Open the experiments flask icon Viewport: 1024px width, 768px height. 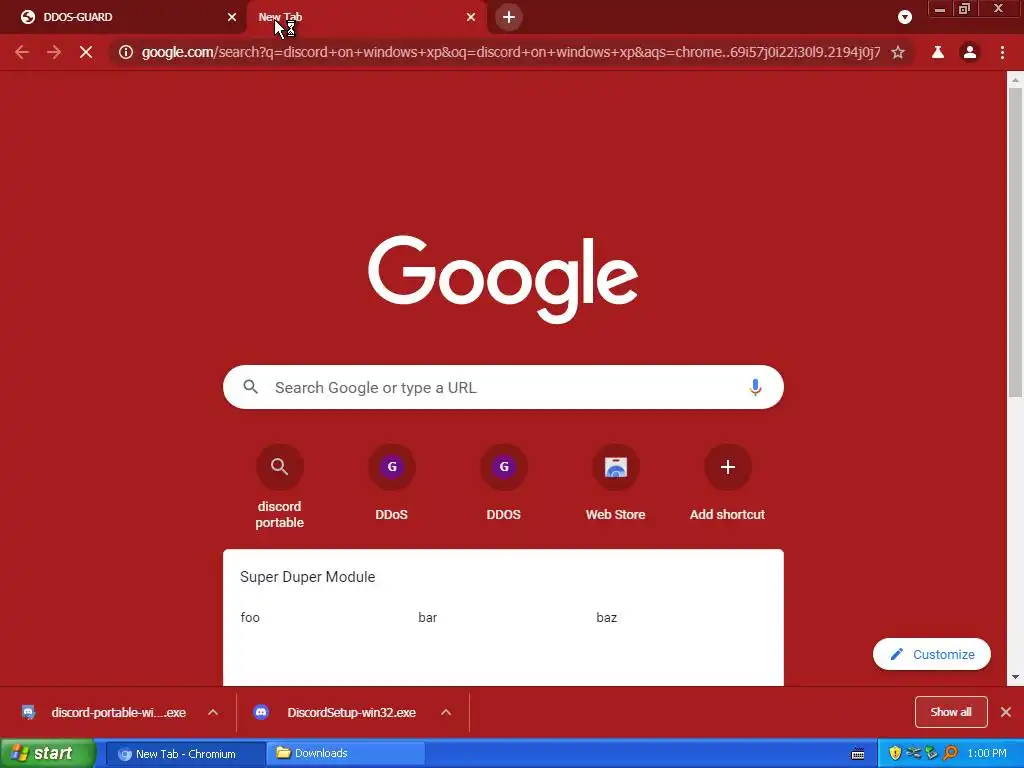click(x=938, y=52)
